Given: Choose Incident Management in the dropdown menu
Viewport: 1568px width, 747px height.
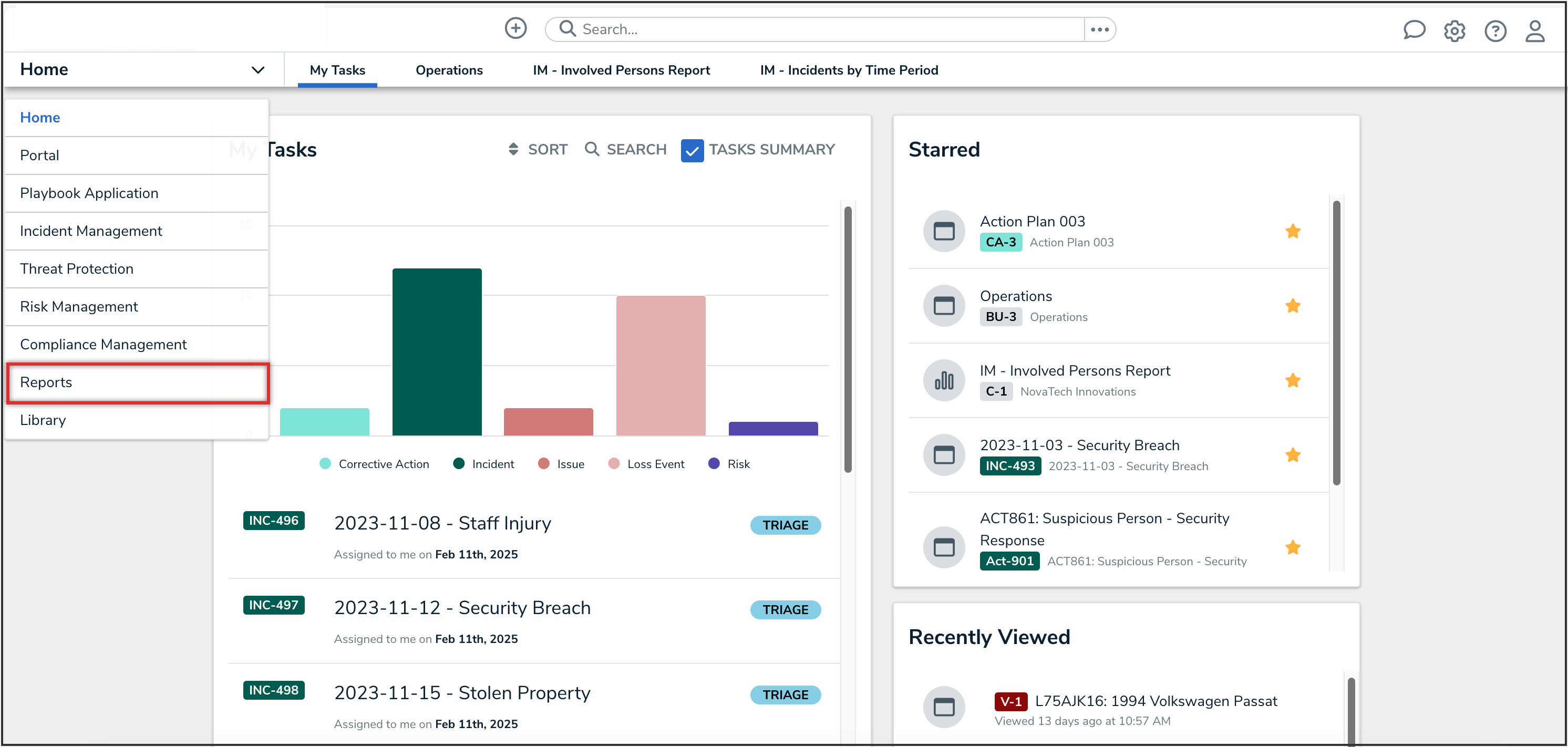Looking at the screenshot, I should click(x=91, y=231).
